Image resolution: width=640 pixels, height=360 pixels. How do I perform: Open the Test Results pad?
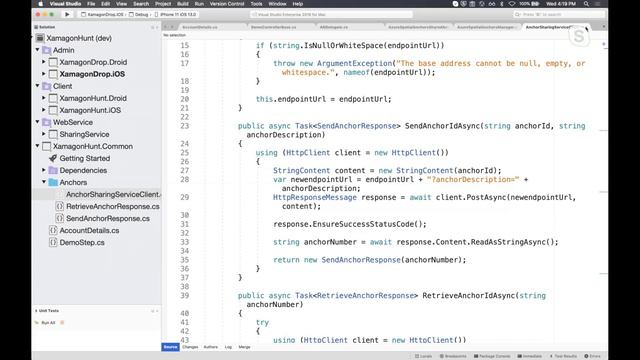point(563,356)
